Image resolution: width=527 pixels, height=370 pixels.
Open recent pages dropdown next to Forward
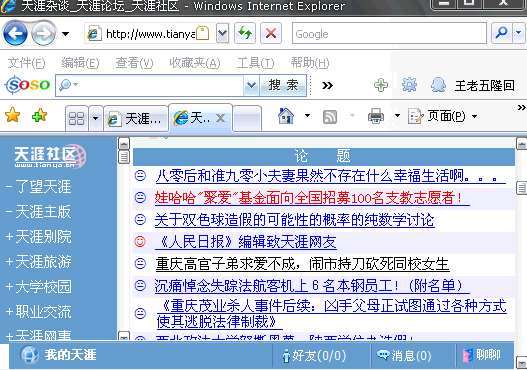pyautogui.click(x=66, y=34)
